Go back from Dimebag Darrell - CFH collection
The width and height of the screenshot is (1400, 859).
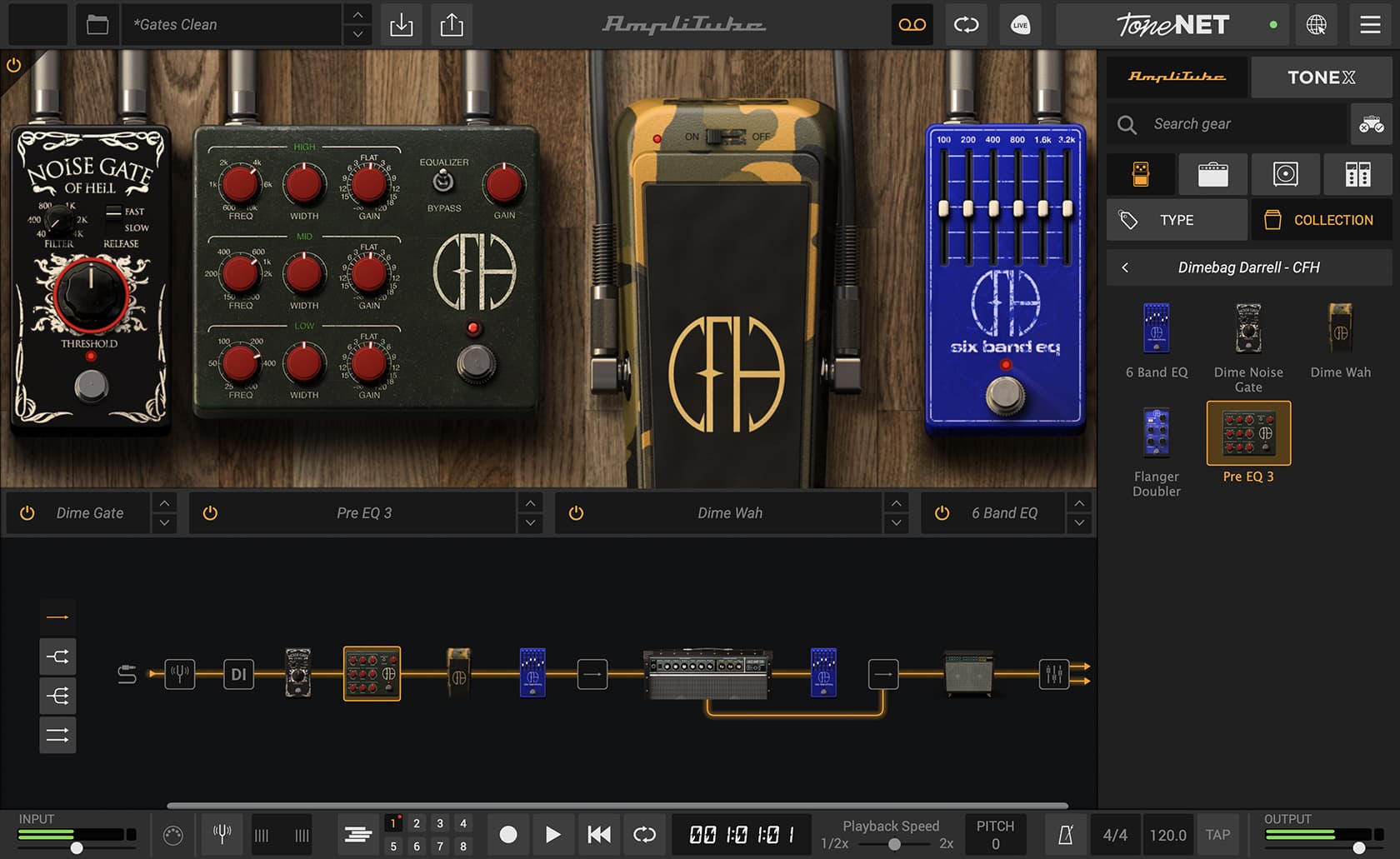1125,267
